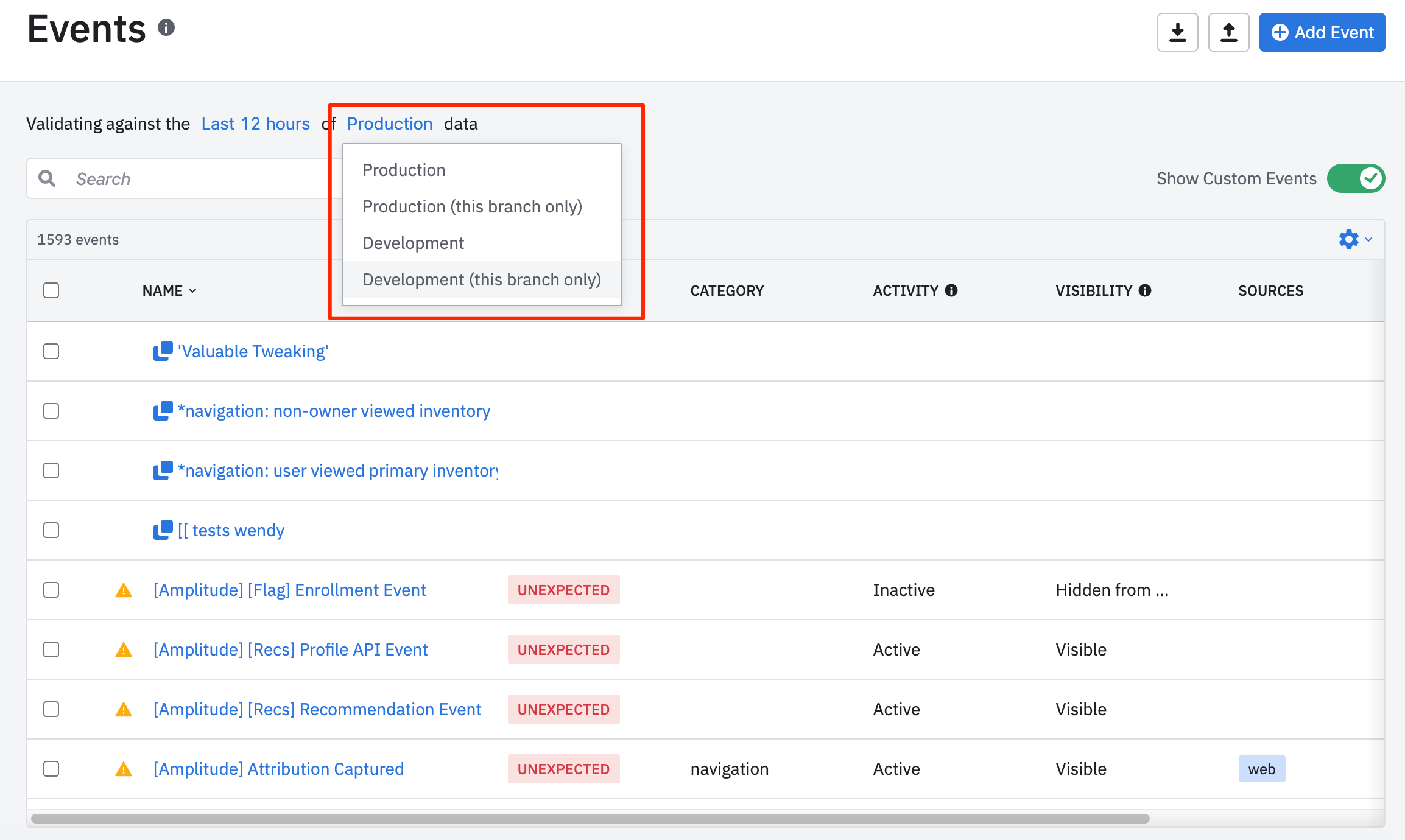Collapse the Production data source dropdown
This screenshot has width=1405, height=840.
click(x=390, y=124)
